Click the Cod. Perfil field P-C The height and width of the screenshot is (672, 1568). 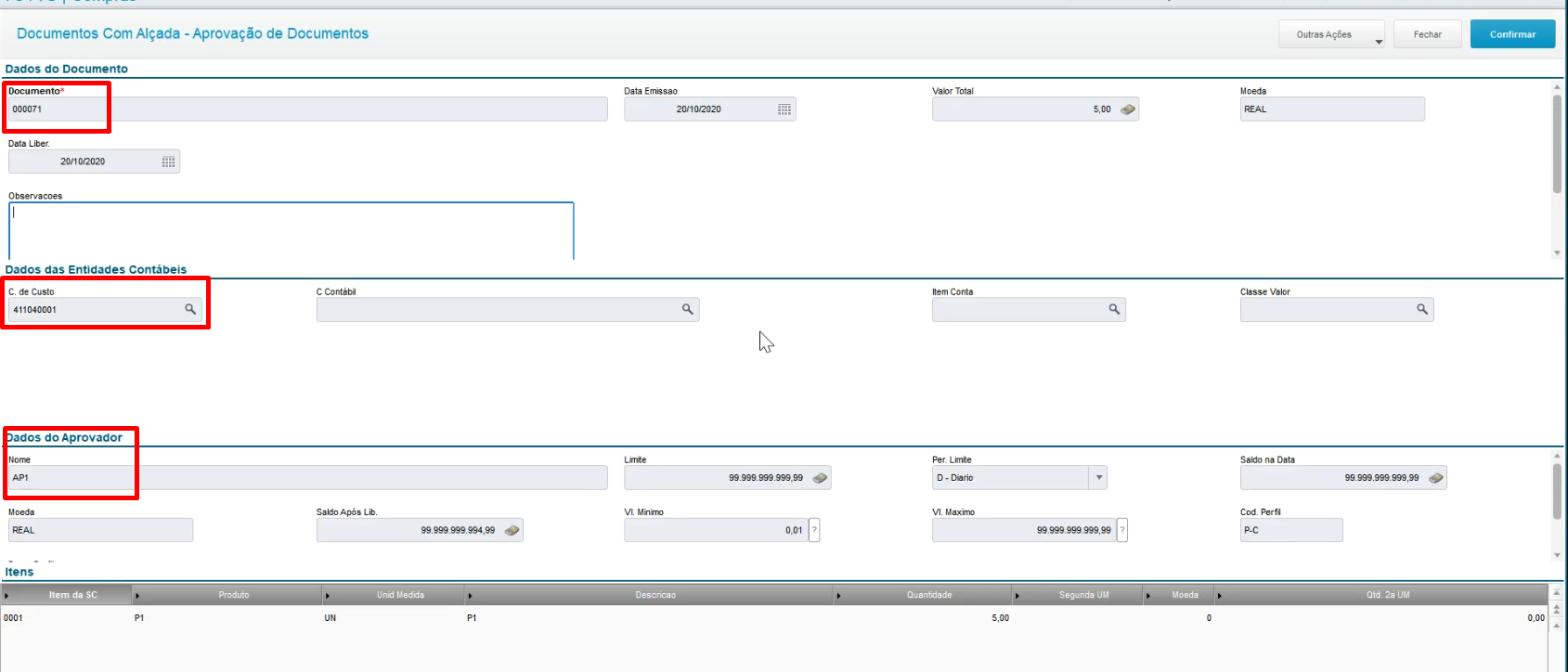tap(1291, 530)
